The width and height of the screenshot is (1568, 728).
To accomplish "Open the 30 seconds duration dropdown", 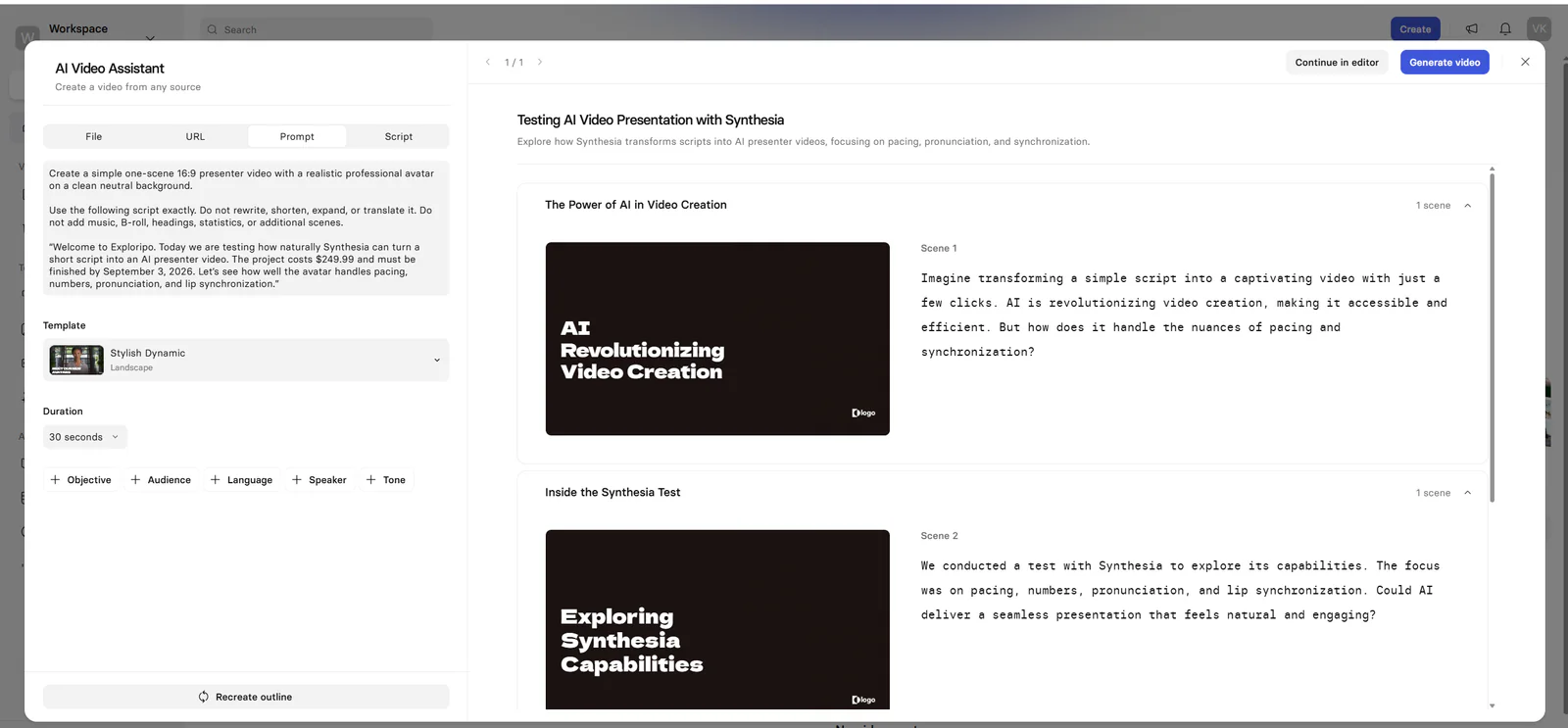I will (85, 437).
